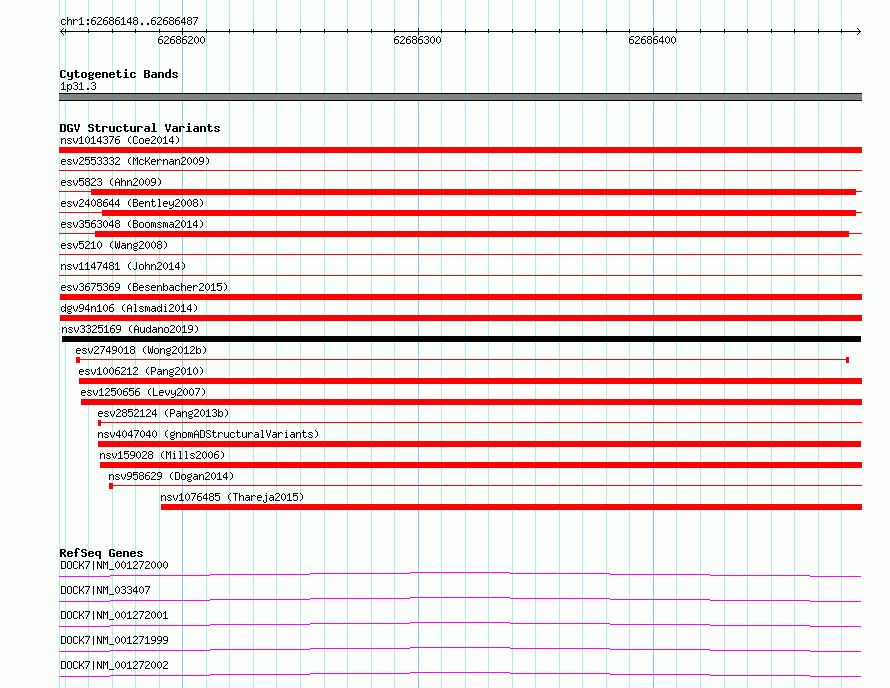Select the 1p31.3 band label
The image size is (890, 688).
pos(78,86)
